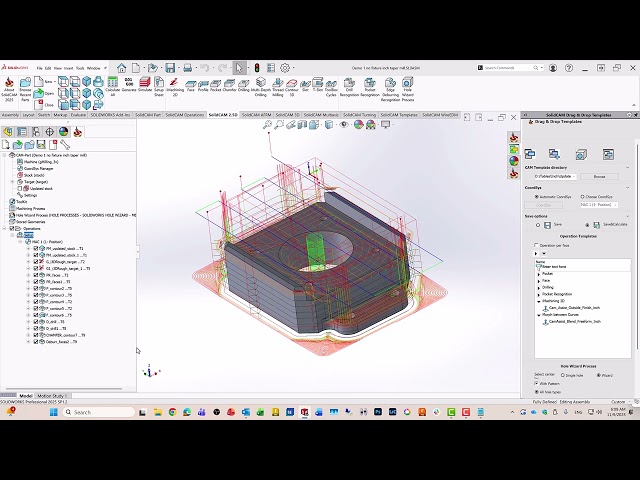Open the SolidCAM Manager tab in tree panel

(78, 131)
